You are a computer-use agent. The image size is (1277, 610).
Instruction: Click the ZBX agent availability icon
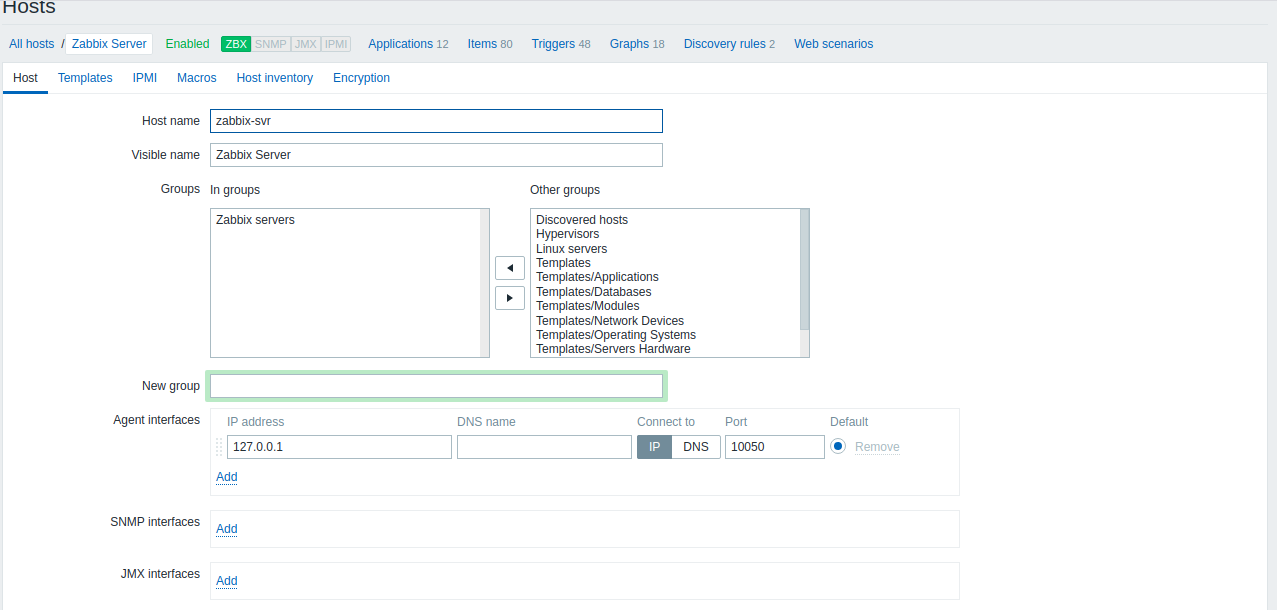click(x=235, y=44)
